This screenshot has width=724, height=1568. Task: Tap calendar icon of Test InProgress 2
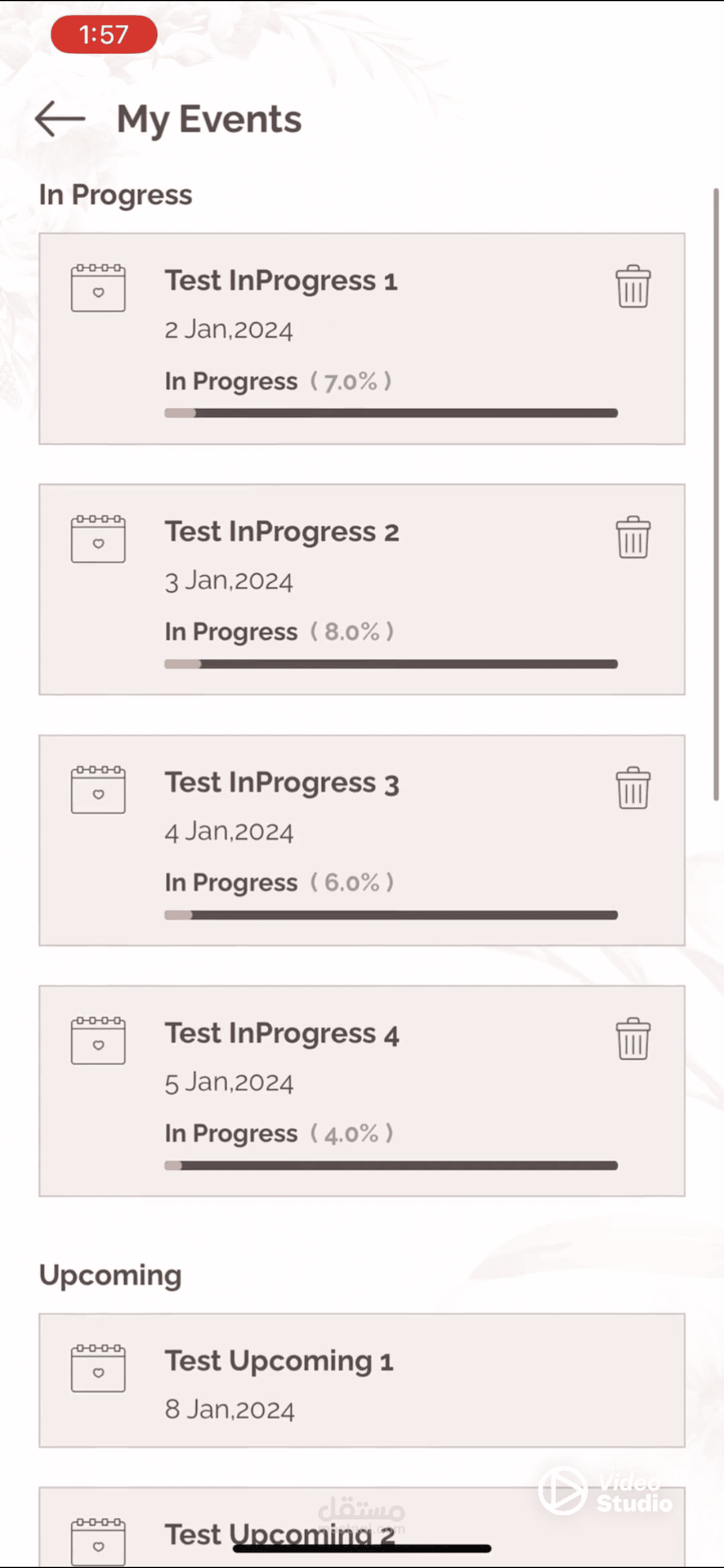click(x=98, y=538)
